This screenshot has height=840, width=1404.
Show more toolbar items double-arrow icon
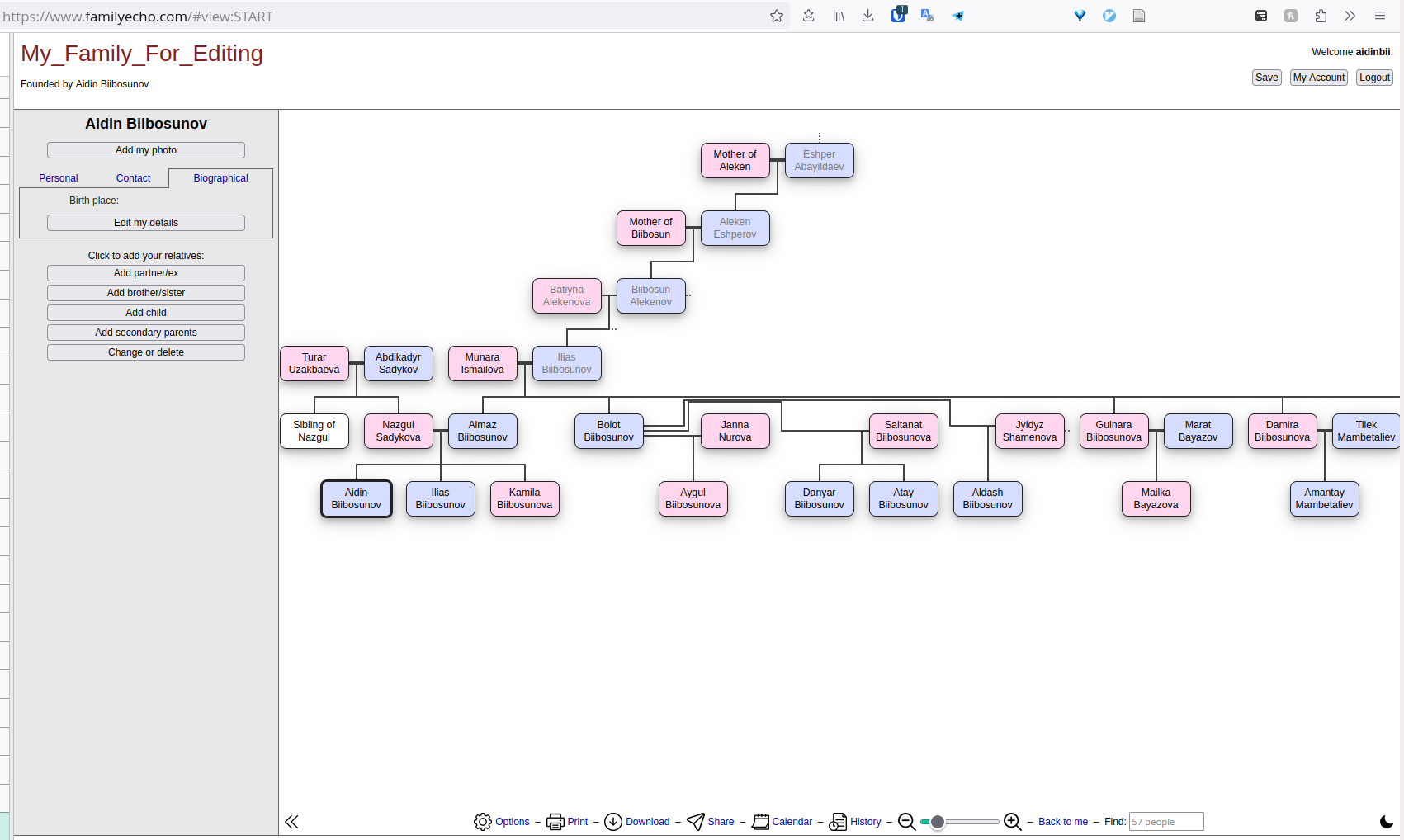pos(1350,16)
